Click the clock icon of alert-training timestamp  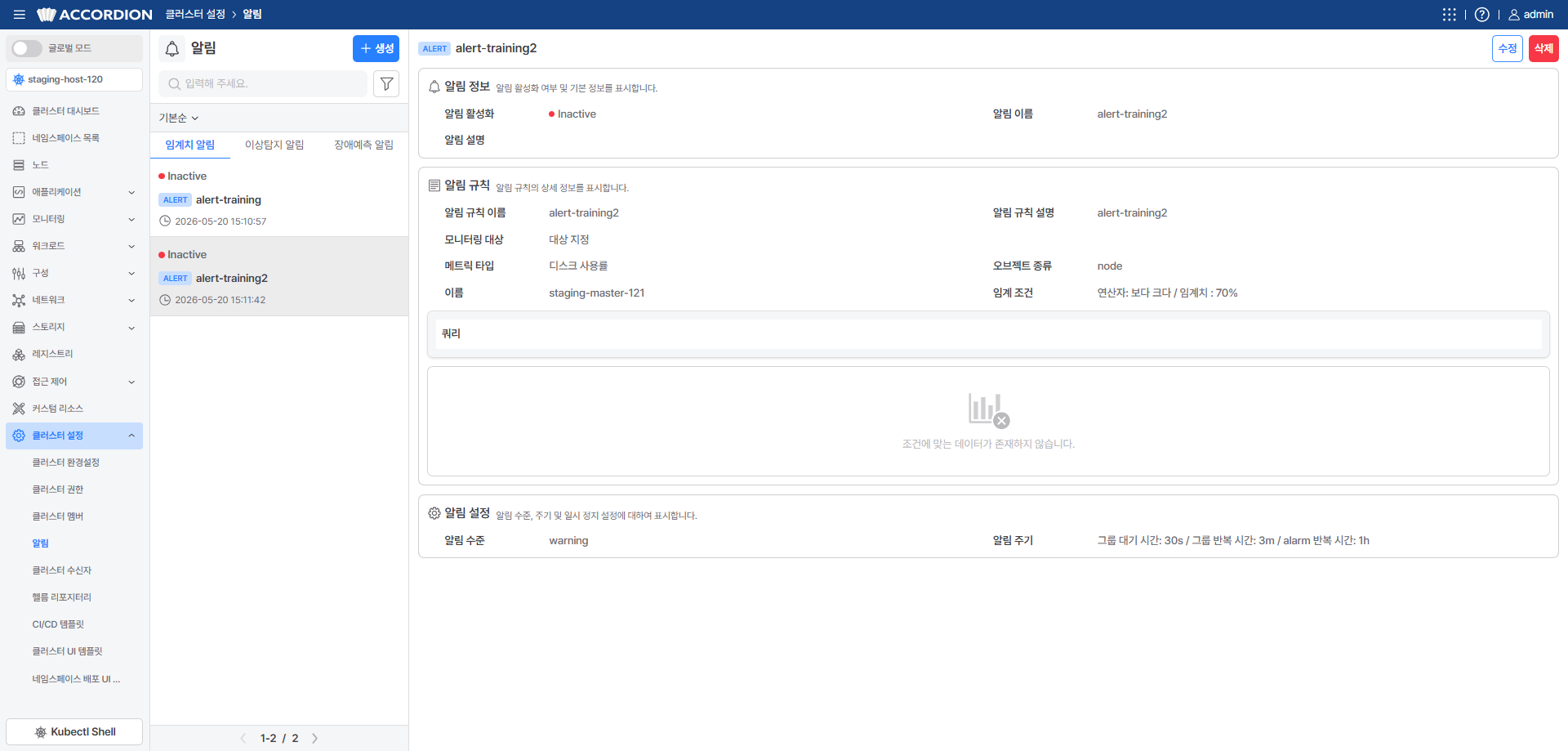pos(165,221)
